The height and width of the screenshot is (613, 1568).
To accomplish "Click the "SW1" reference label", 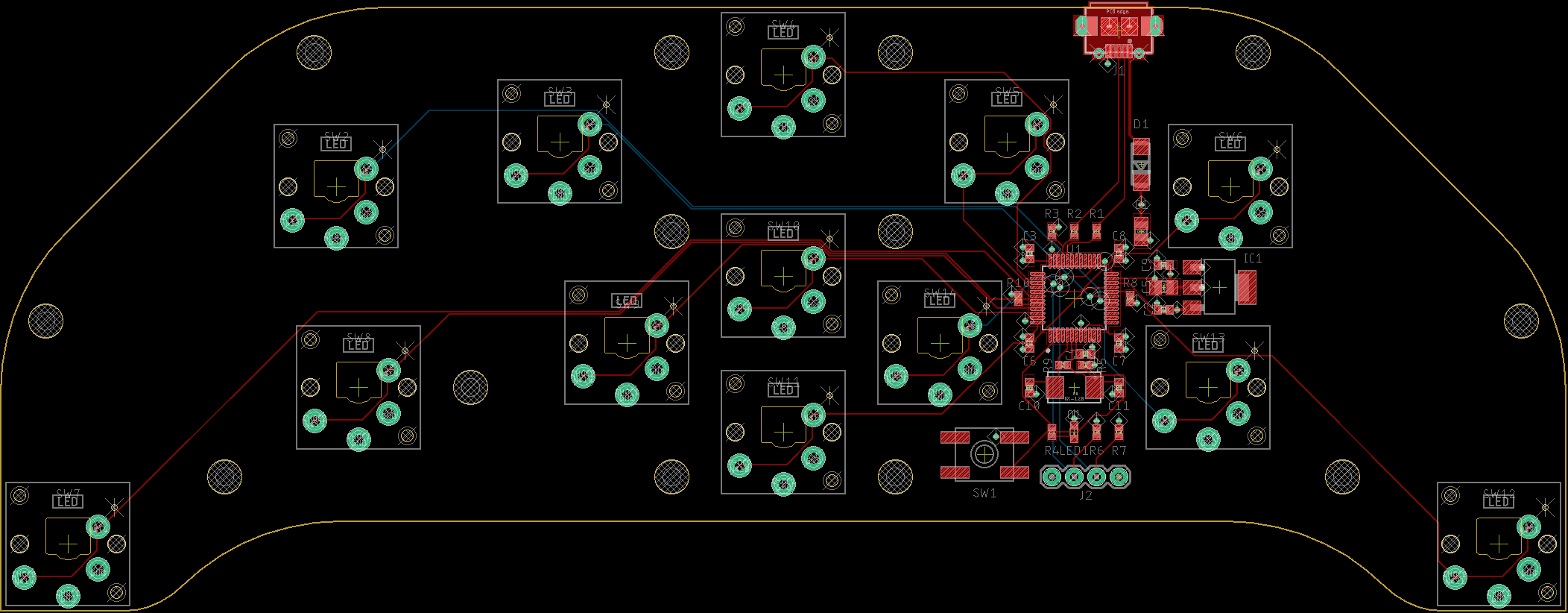I will pos(984,493).
